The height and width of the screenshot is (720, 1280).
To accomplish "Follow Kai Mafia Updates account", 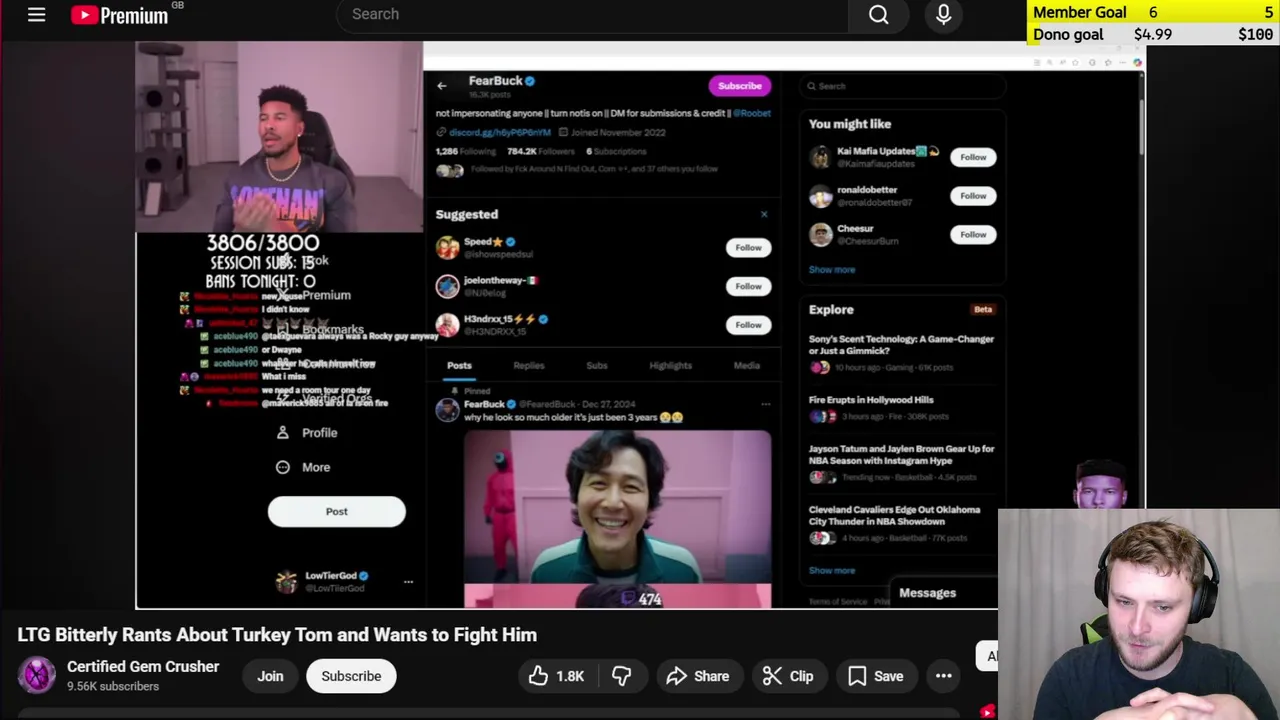I will tap(973, 157).
